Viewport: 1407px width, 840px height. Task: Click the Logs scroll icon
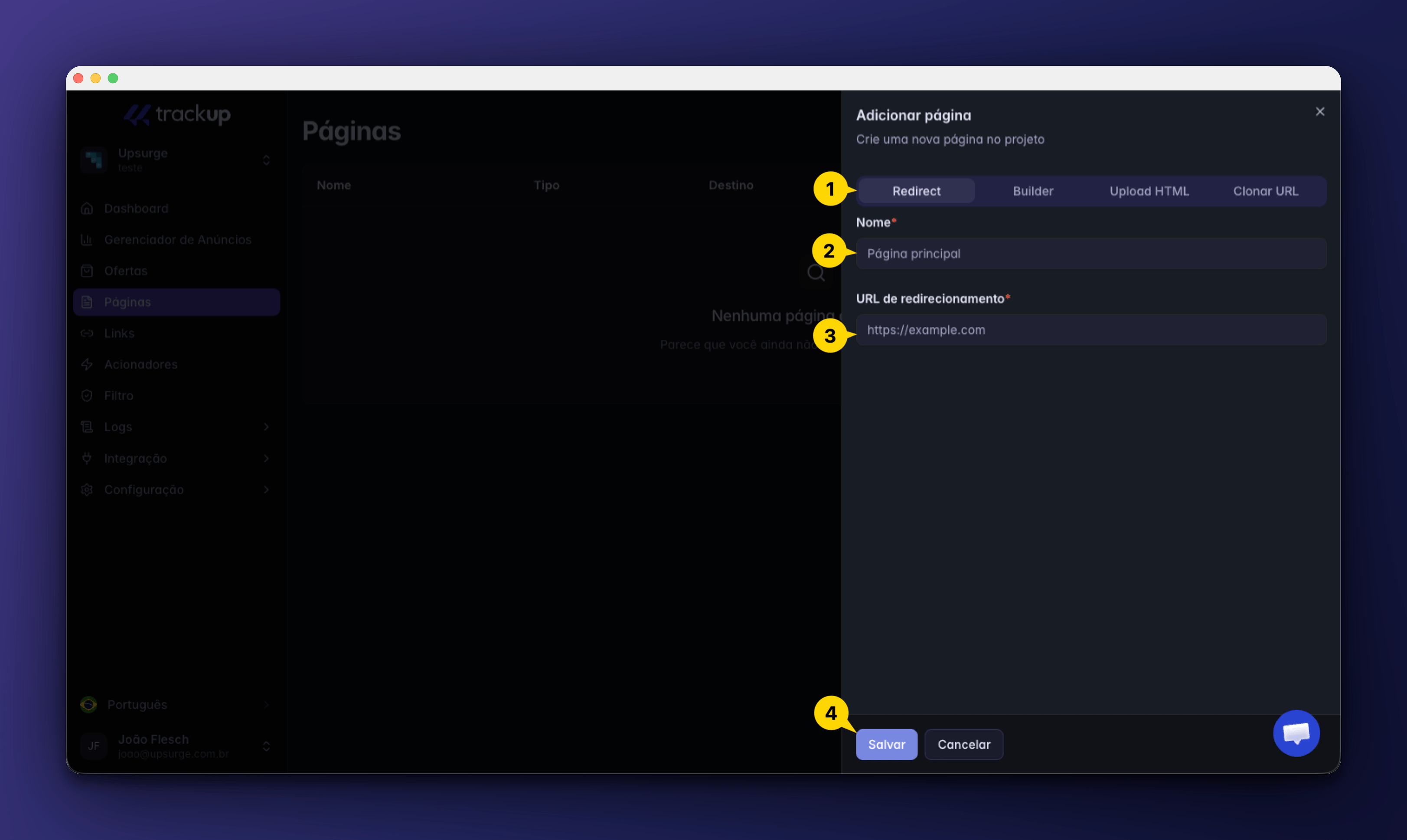coord(87,426)
